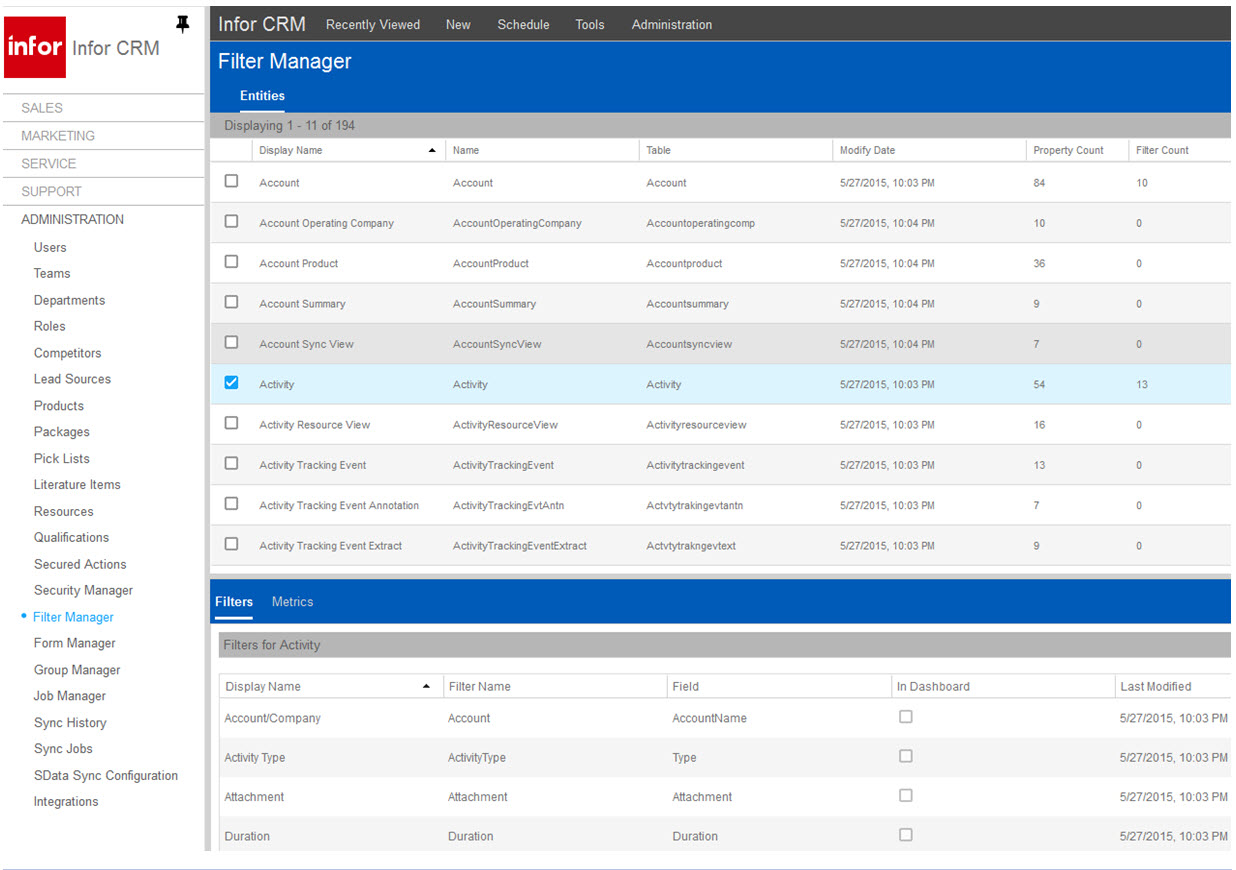
Task: Click the pin icon beside Infor CRM
Action: tap(182, 25)
